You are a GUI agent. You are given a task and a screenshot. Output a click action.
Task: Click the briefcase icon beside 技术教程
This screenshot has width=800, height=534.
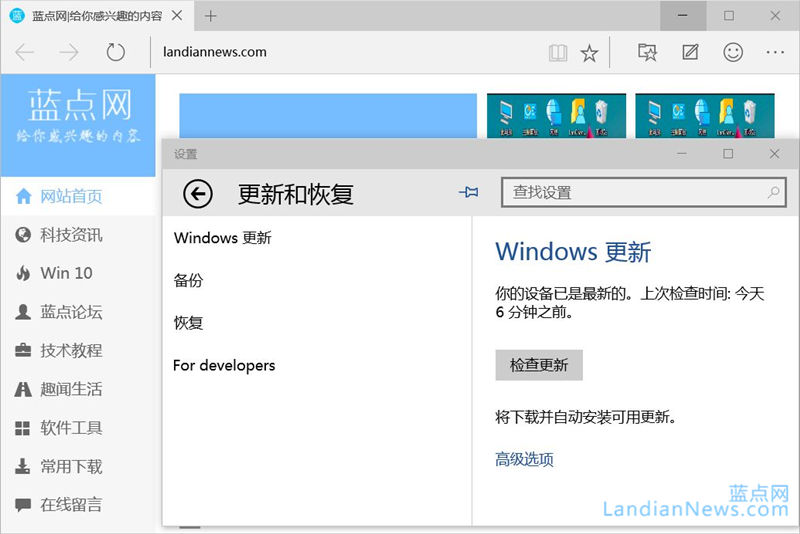pos(23,350)
